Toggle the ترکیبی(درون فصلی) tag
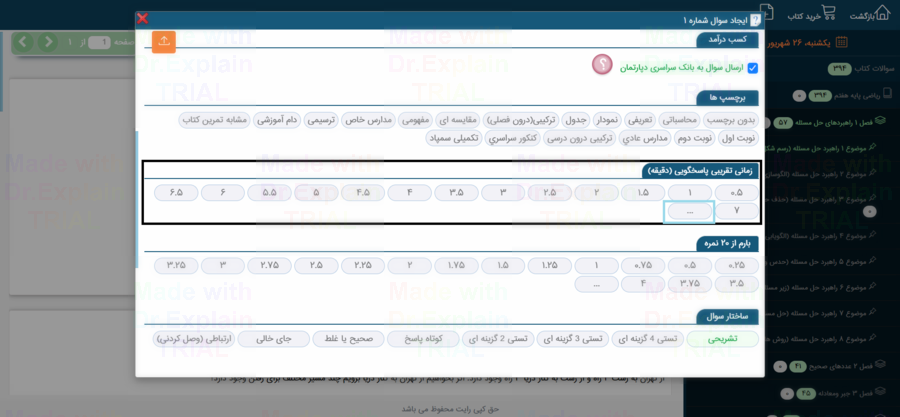The height and width of the screenshot is (417, 900). coord(520,120)
